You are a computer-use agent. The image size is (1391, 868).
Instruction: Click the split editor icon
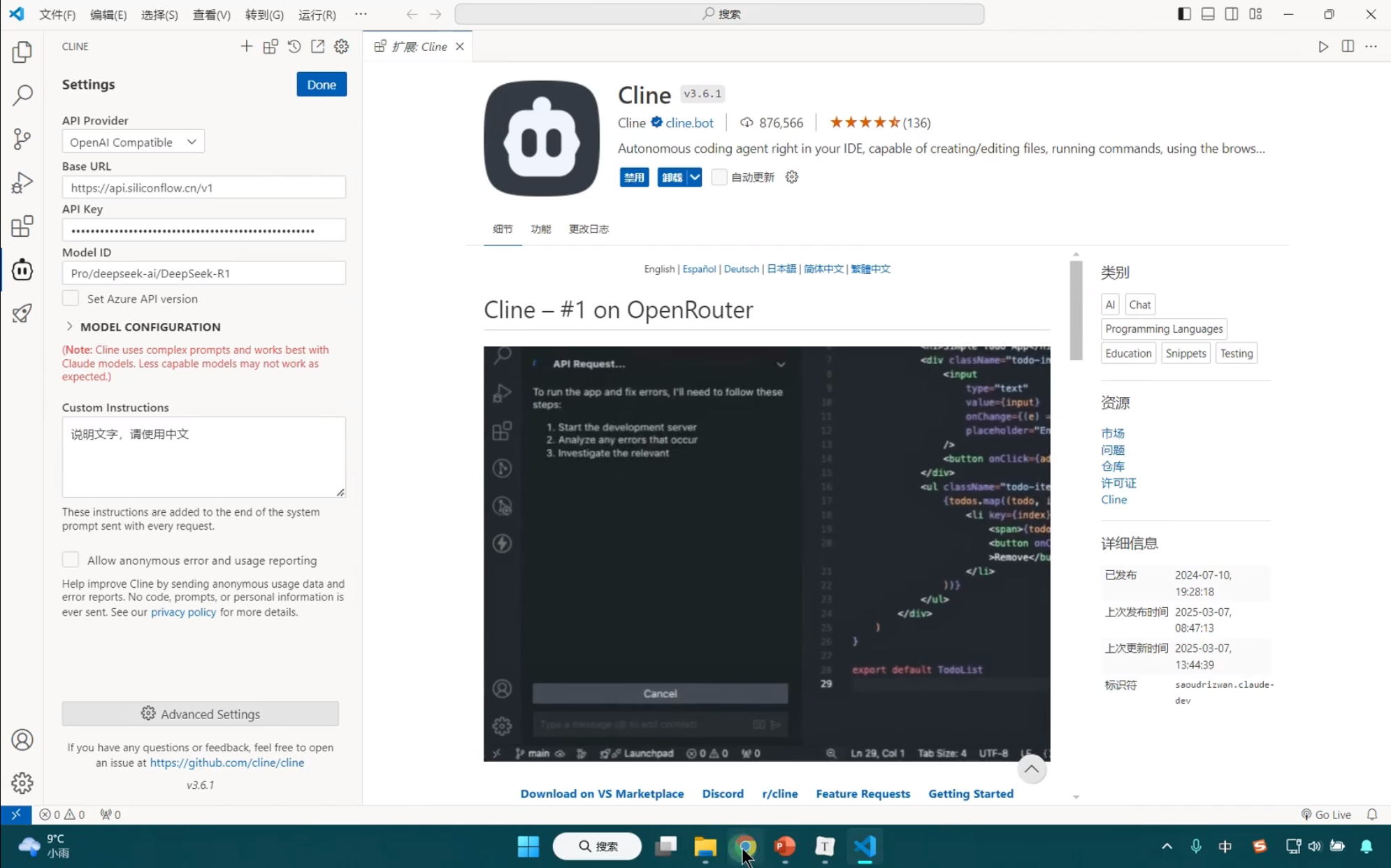click(x=1348, y=46)
